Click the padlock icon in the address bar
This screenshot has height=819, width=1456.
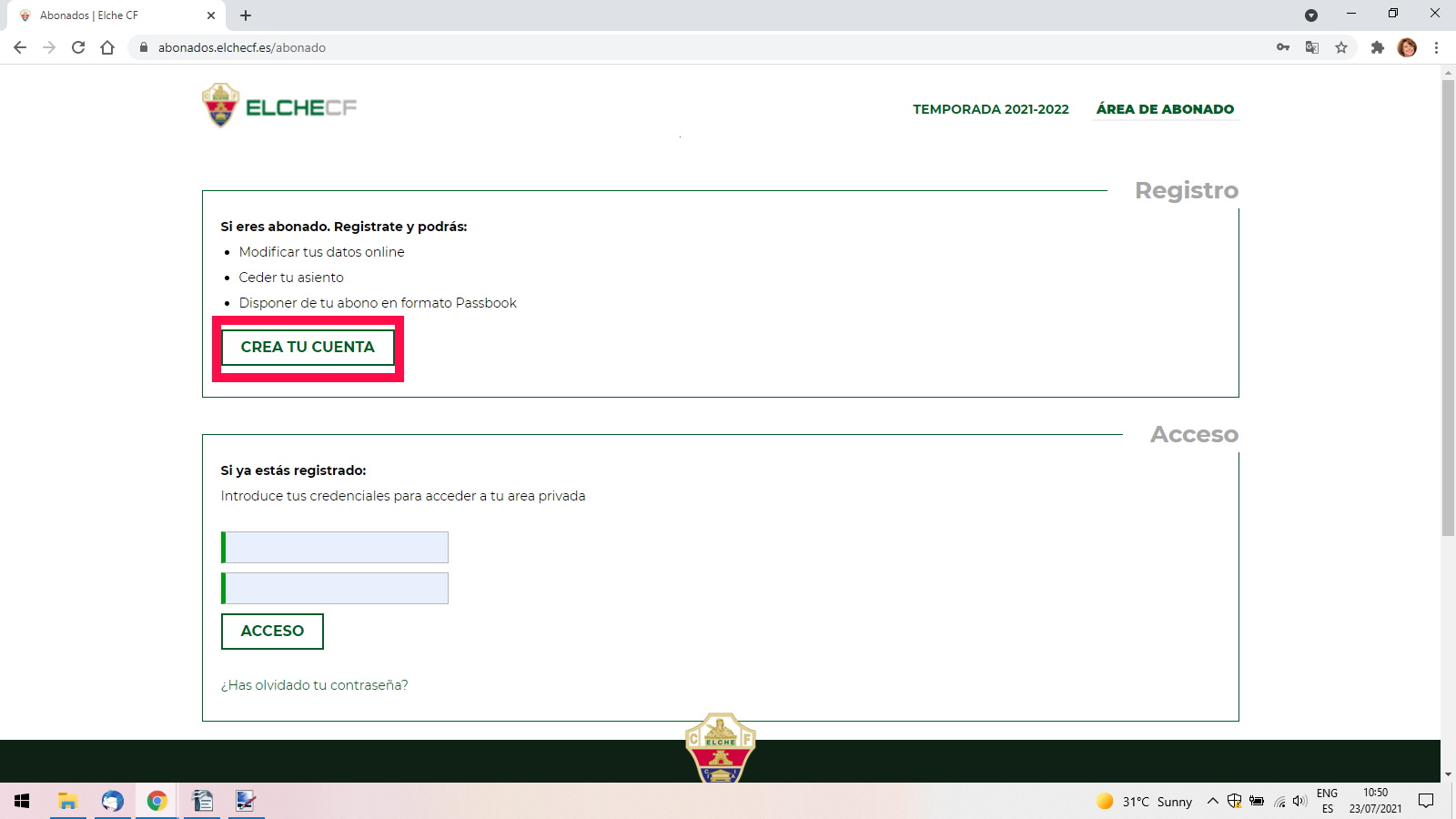[144, 46]
